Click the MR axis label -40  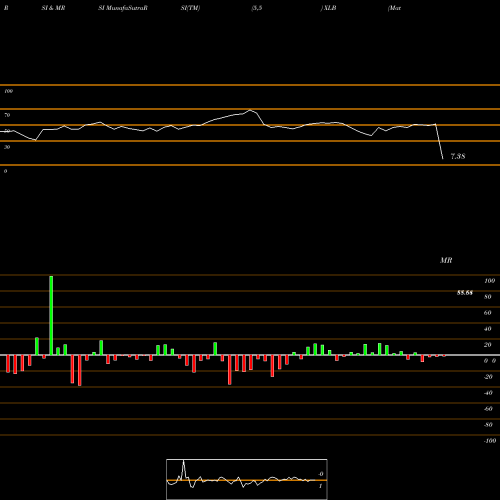tap(488, 393)
